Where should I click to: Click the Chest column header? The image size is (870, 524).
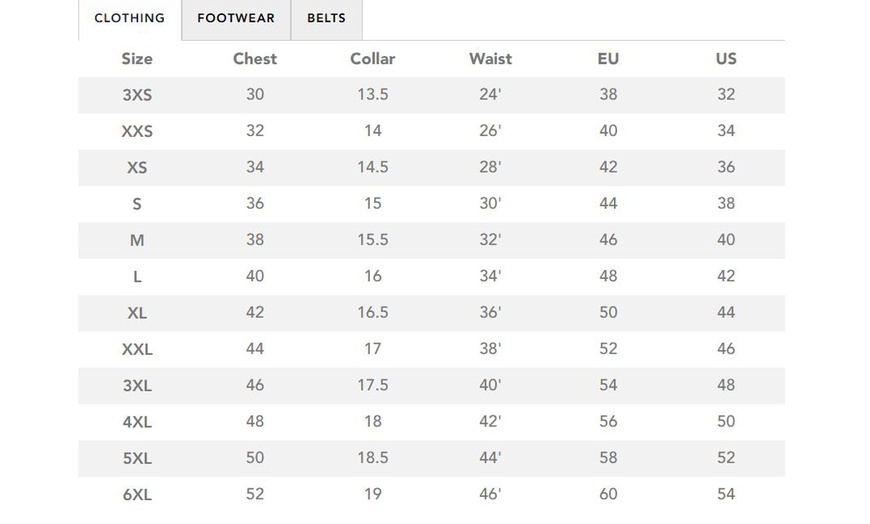pyautogui.click(x=255, y=59)
